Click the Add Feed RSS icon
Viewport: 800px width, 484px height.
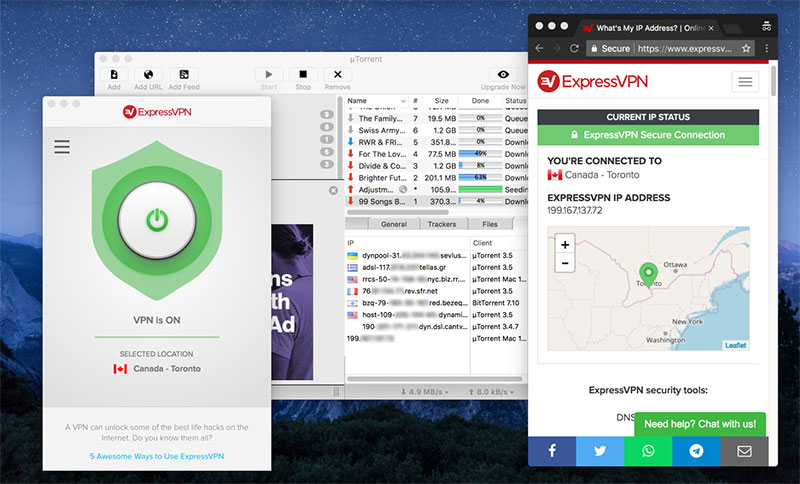tap(184, 74)
